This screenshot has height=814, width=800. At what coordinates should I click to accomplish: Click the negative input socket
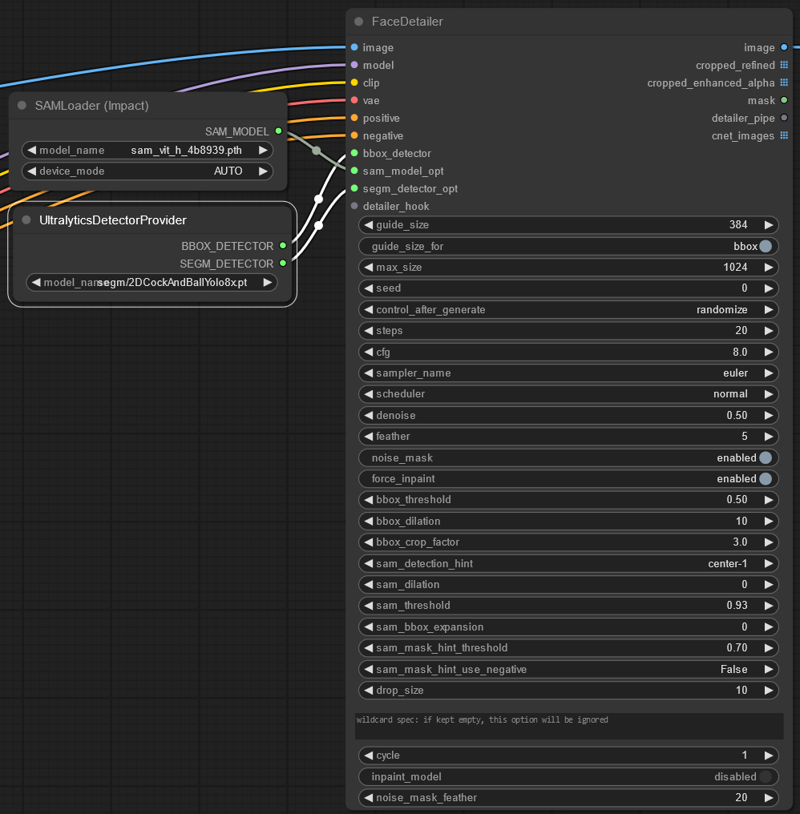(354, 135)
